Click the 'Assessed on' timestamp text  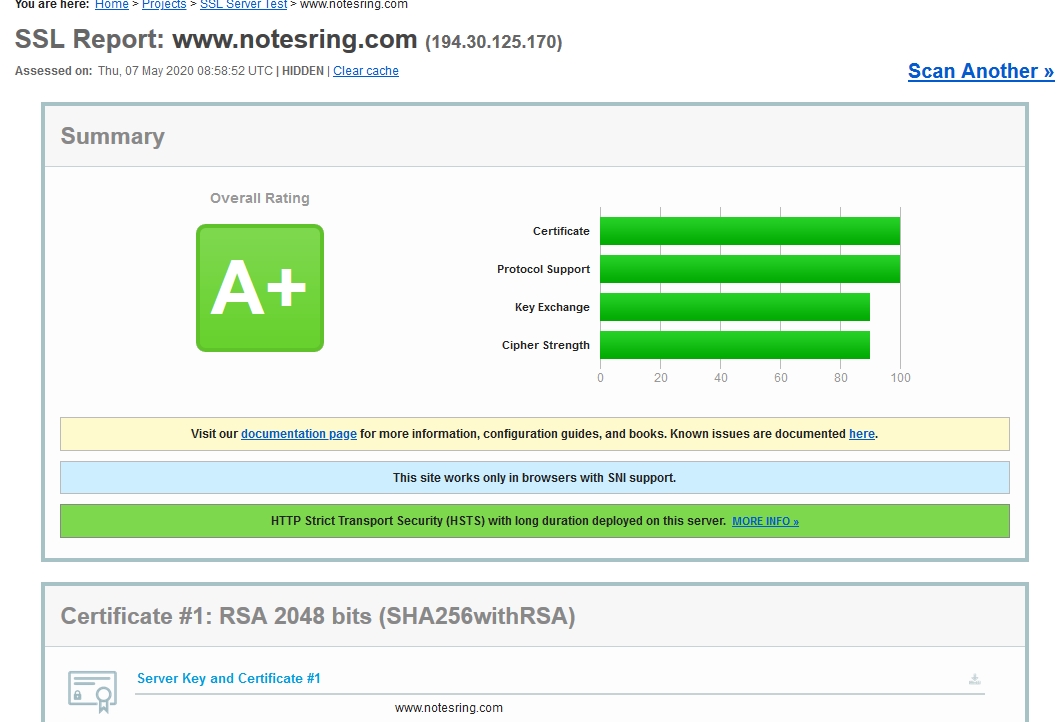(185, 71)
